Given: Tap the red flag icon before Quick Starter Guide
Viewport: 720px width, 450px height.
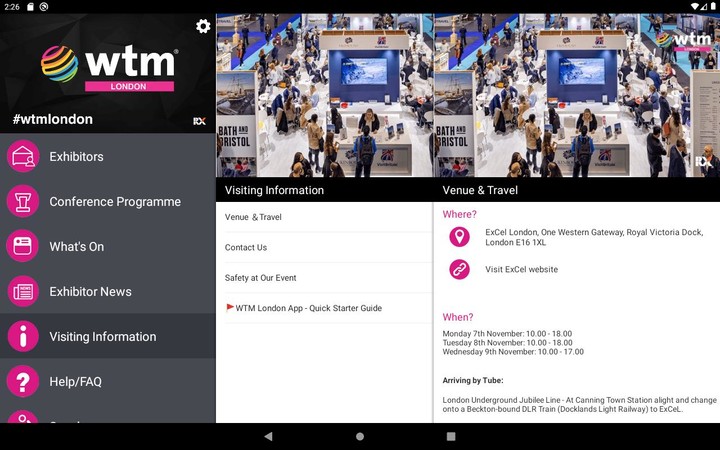Looking at the screenshot, I should 230,308.
